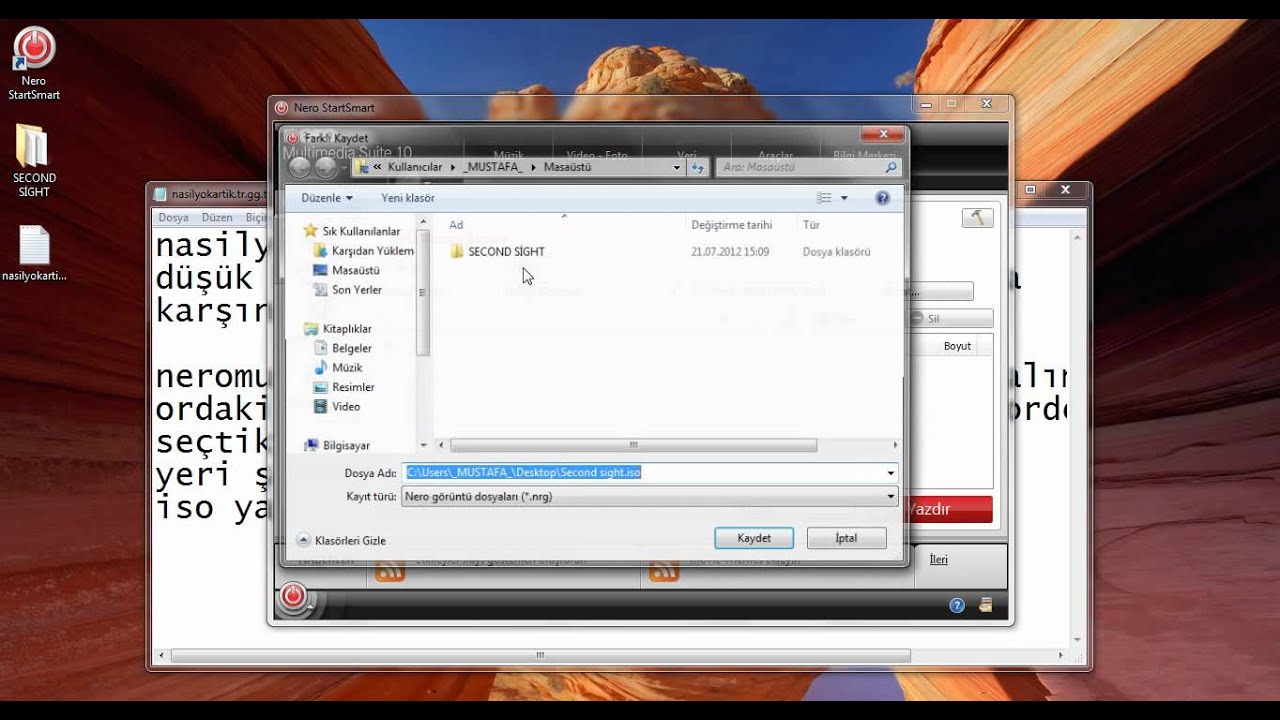Select Masaüstü in the sidebar
This screenshot has height=720, width=1280.
(347, 270)
